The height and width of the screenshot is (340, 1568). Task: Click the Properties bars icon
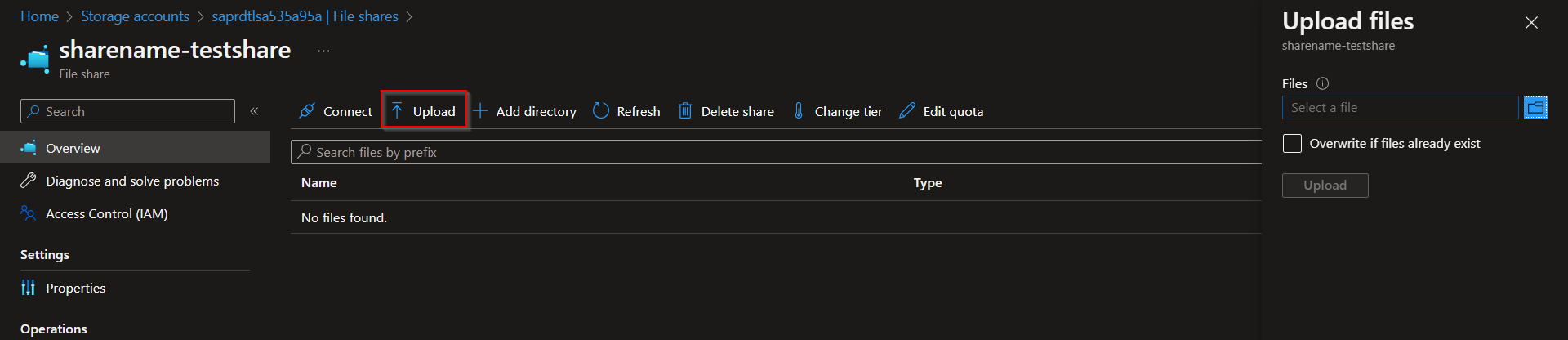pos(29,288)
